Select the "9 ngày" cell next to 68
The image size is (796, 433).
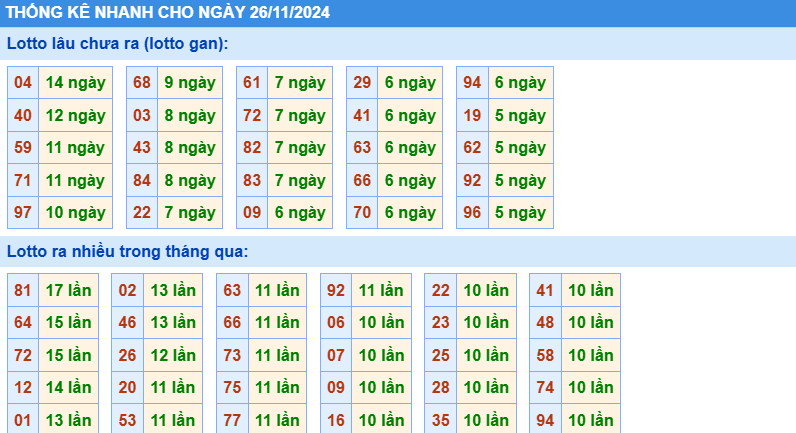190,83
